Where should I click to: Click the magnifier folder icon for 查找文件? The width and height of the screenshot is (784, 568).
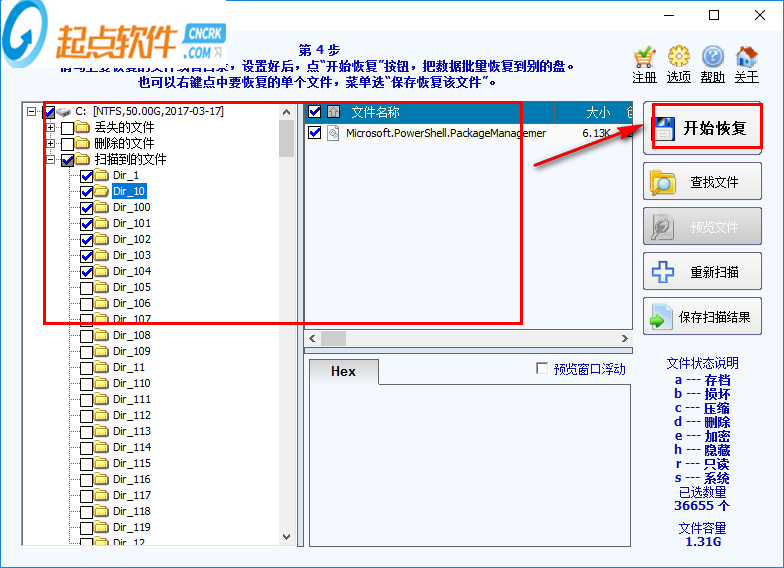click(x=662, y=182)
